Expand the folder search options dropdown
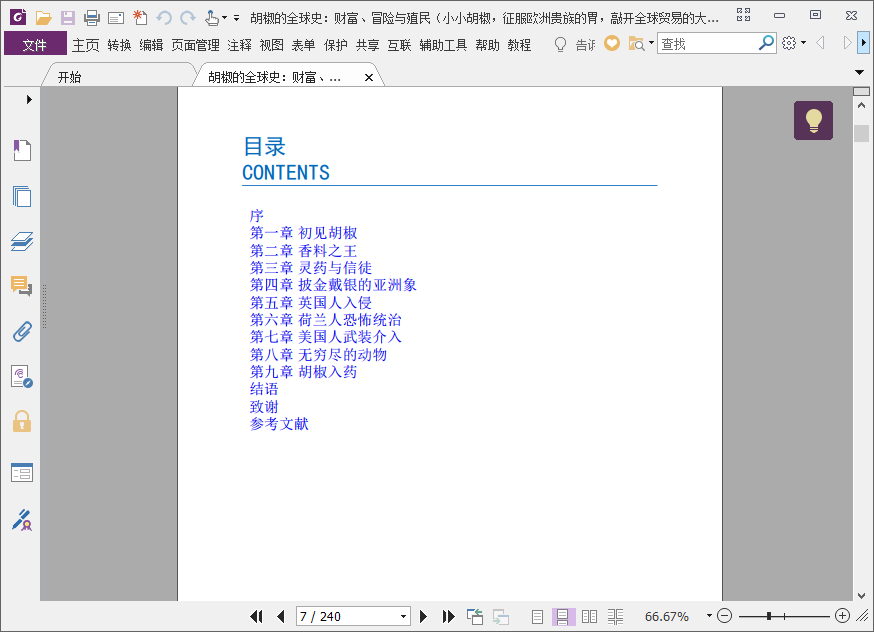 (x=651, y=43)
